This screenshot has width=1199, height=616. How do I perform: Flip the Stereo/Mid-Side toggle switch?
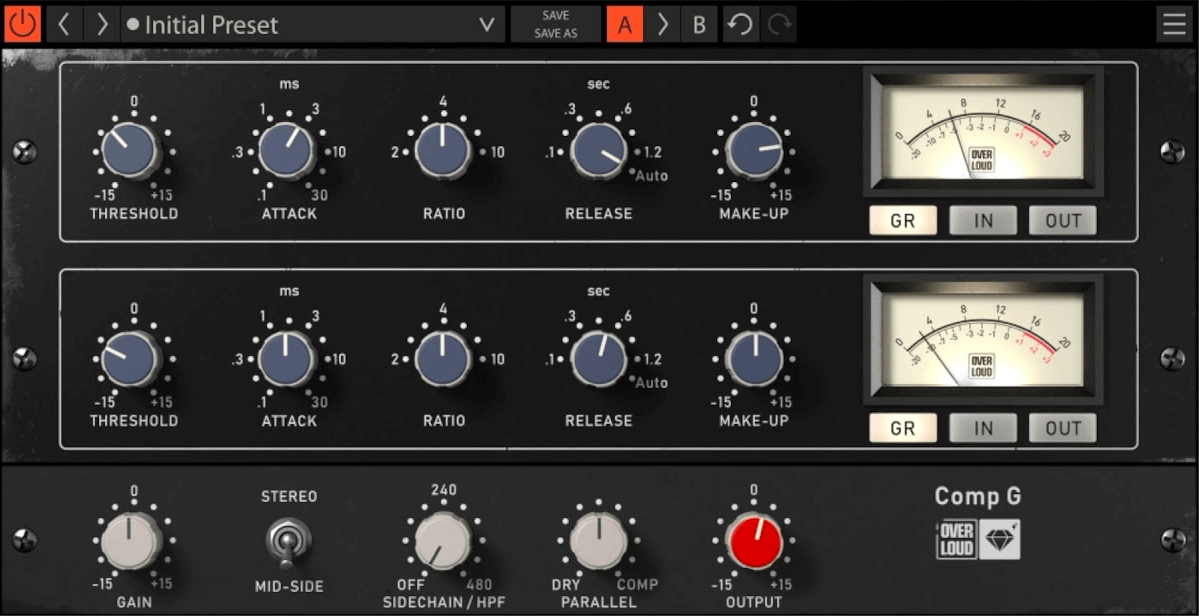pyautogui.click(x=288, y=541)
